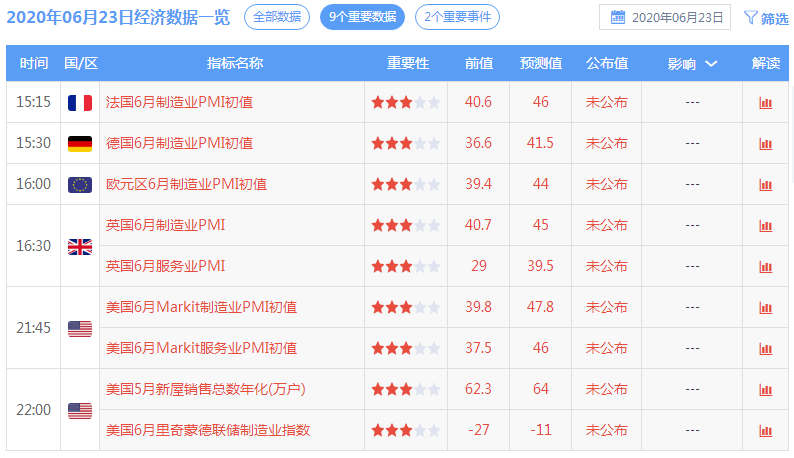Click the United Kingdom flag at 16:30
This screenshot has height=458, width=794.
[80, 246]
